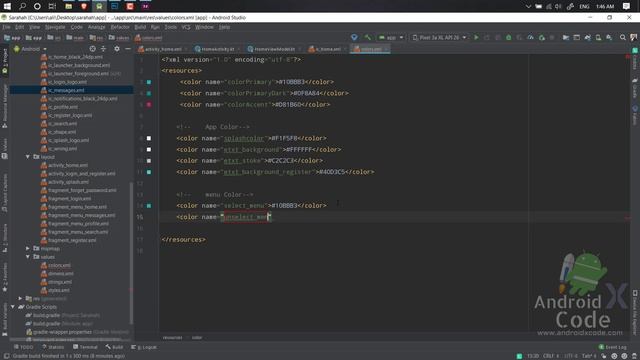Expand the res (generated) folder
640x360 pixels.
[20, 298]
